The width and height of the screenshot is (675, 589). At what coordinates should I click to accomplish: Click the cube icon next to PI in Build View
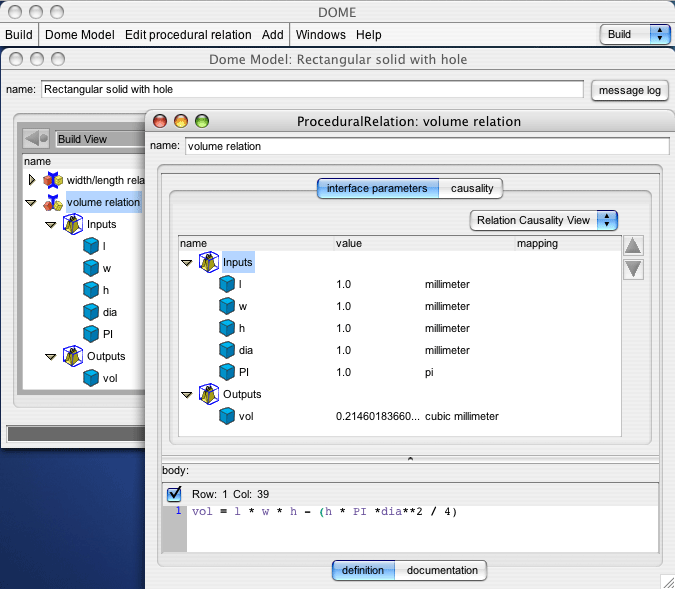[x=91, y=334]
